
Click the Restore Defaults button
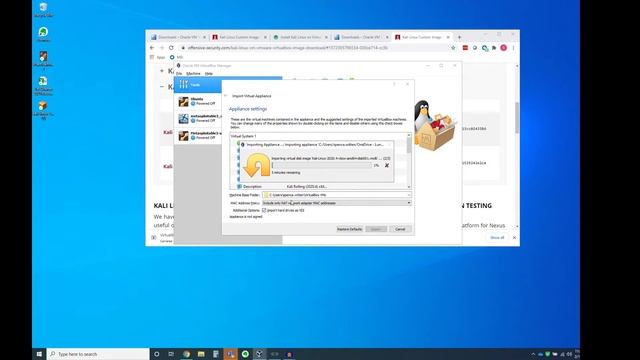(349, 229)
